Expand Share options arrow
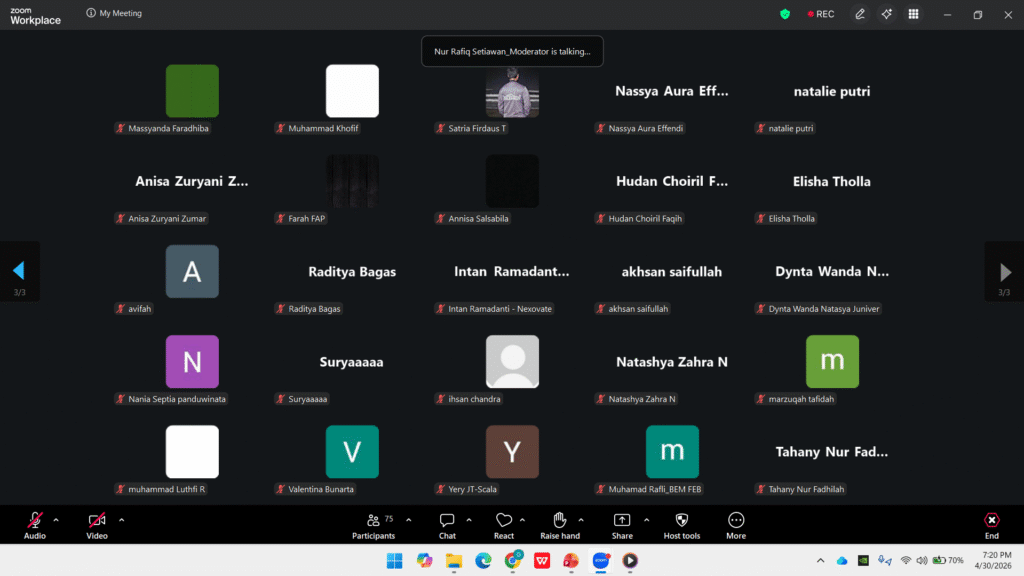Viewport: 1024px width, 576px height. point(647,520)
